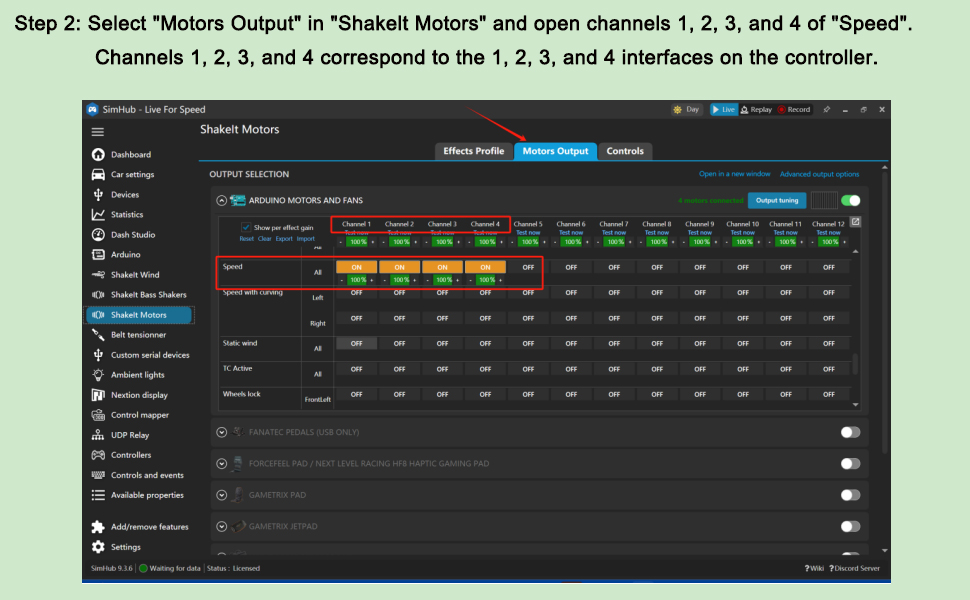This screenshot has height=600, width=970.
Task: Open the hamburger menu above the sidebar
Action: tap(98, 132)
